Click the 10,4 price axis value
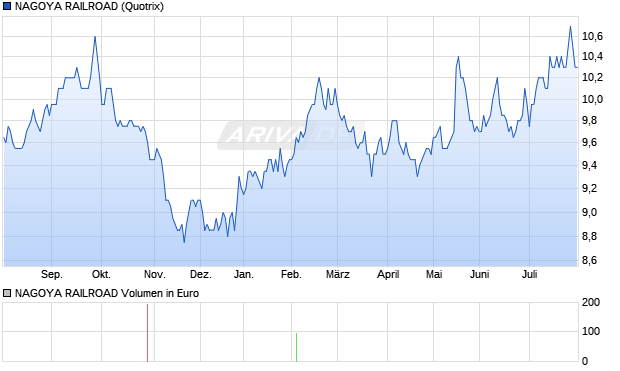The height and width of the screenshot is (371, 620). 592,57
